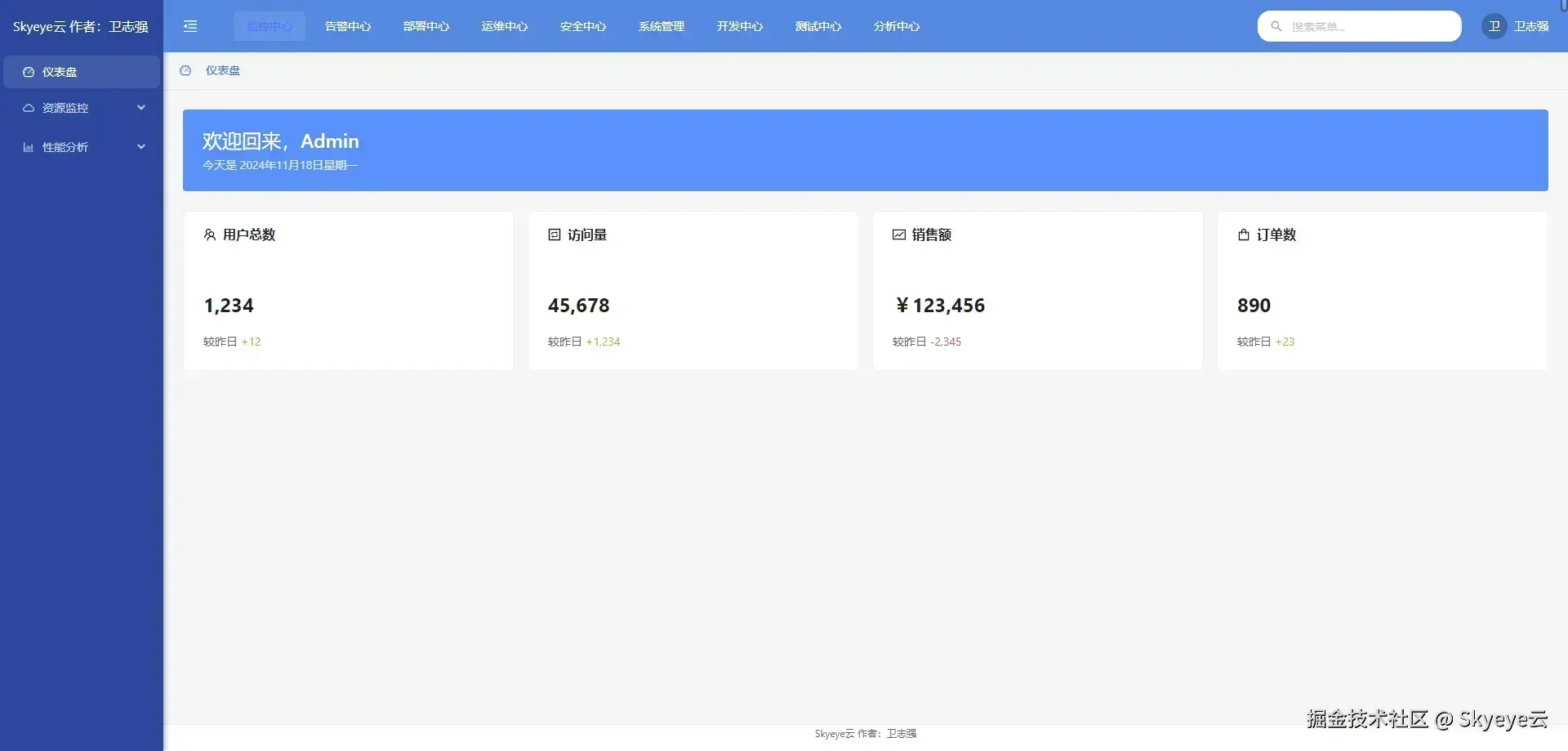Select 安全中心 in top navigation
This screenshot has width=1568, height=751.
(583, 26)
